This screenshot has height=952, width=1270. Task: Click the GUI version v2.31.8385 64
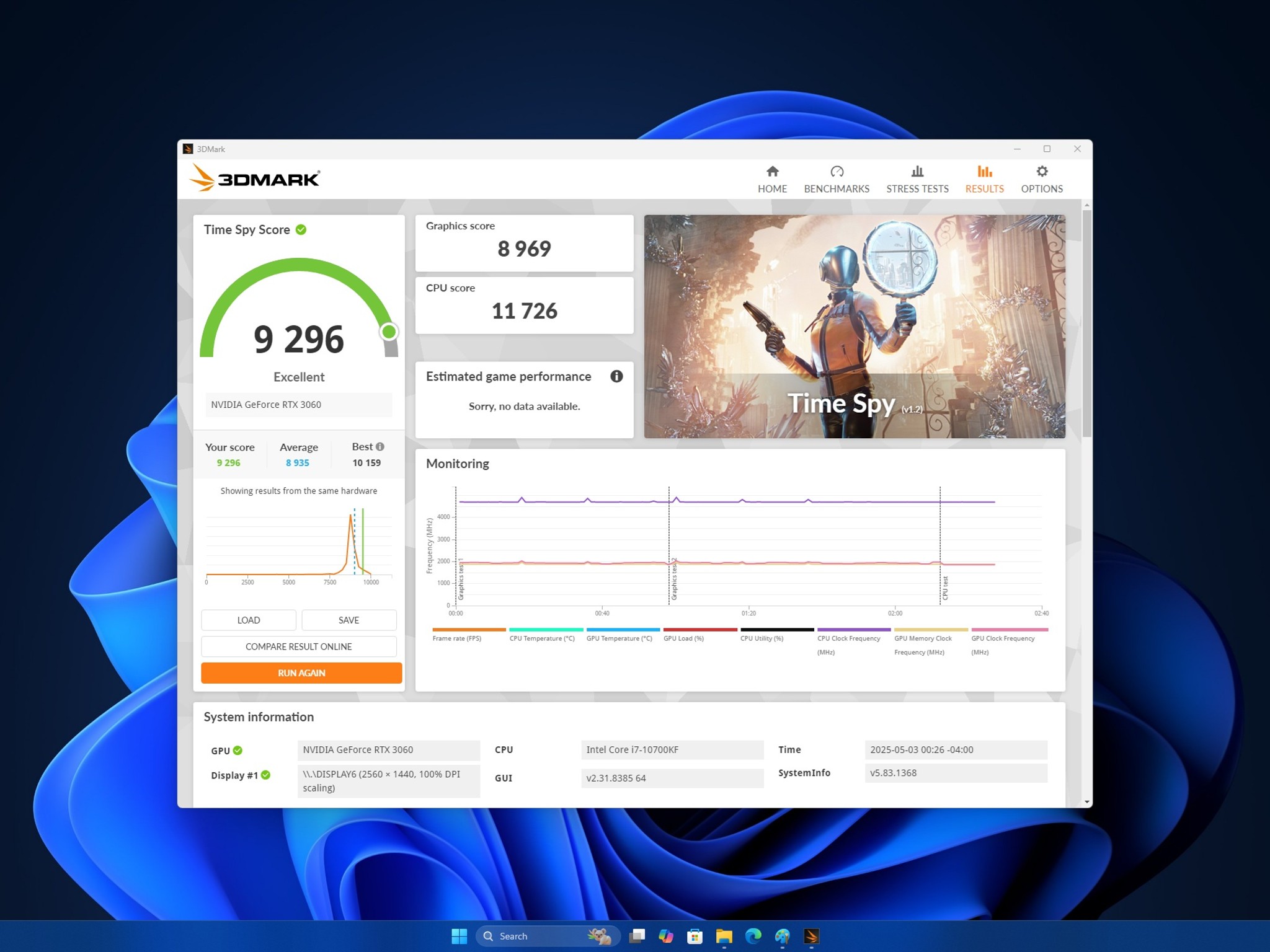(672, 778)
